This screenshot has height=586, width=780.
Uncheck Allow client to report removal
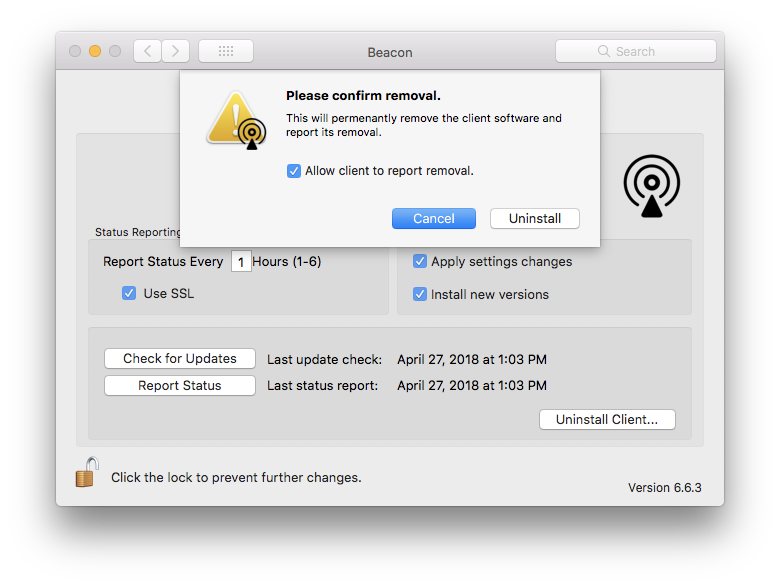pyautogui.click(x=293, y=171)
